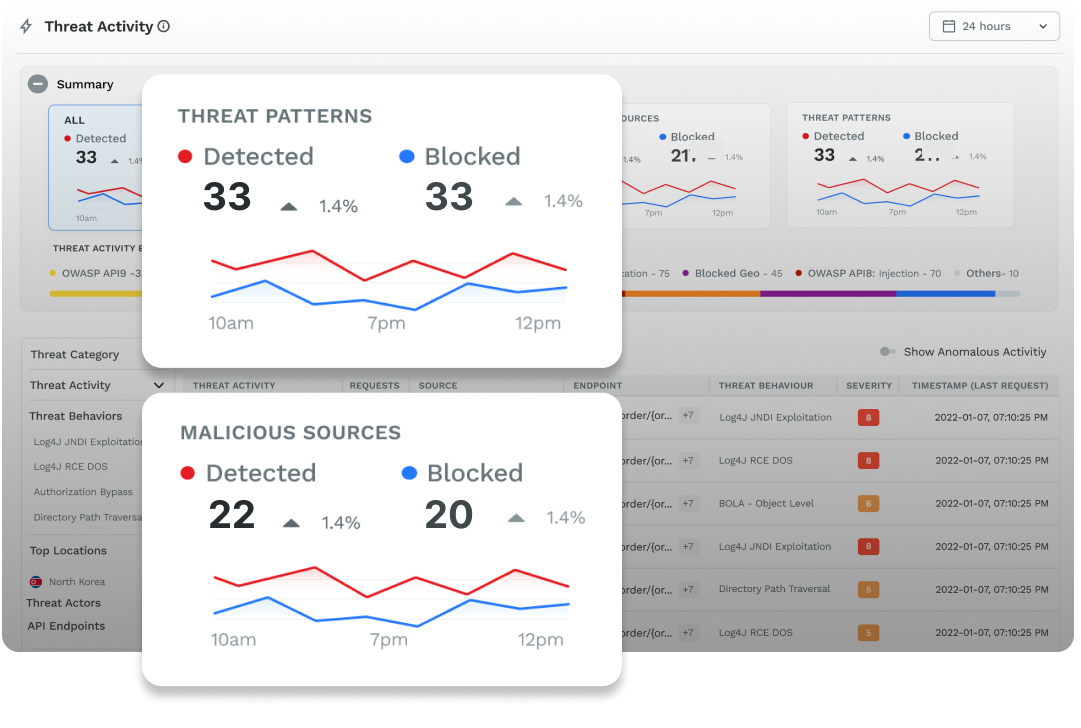
Task: Open the 24 hours time range dropdown
Action: coord(994,26)
